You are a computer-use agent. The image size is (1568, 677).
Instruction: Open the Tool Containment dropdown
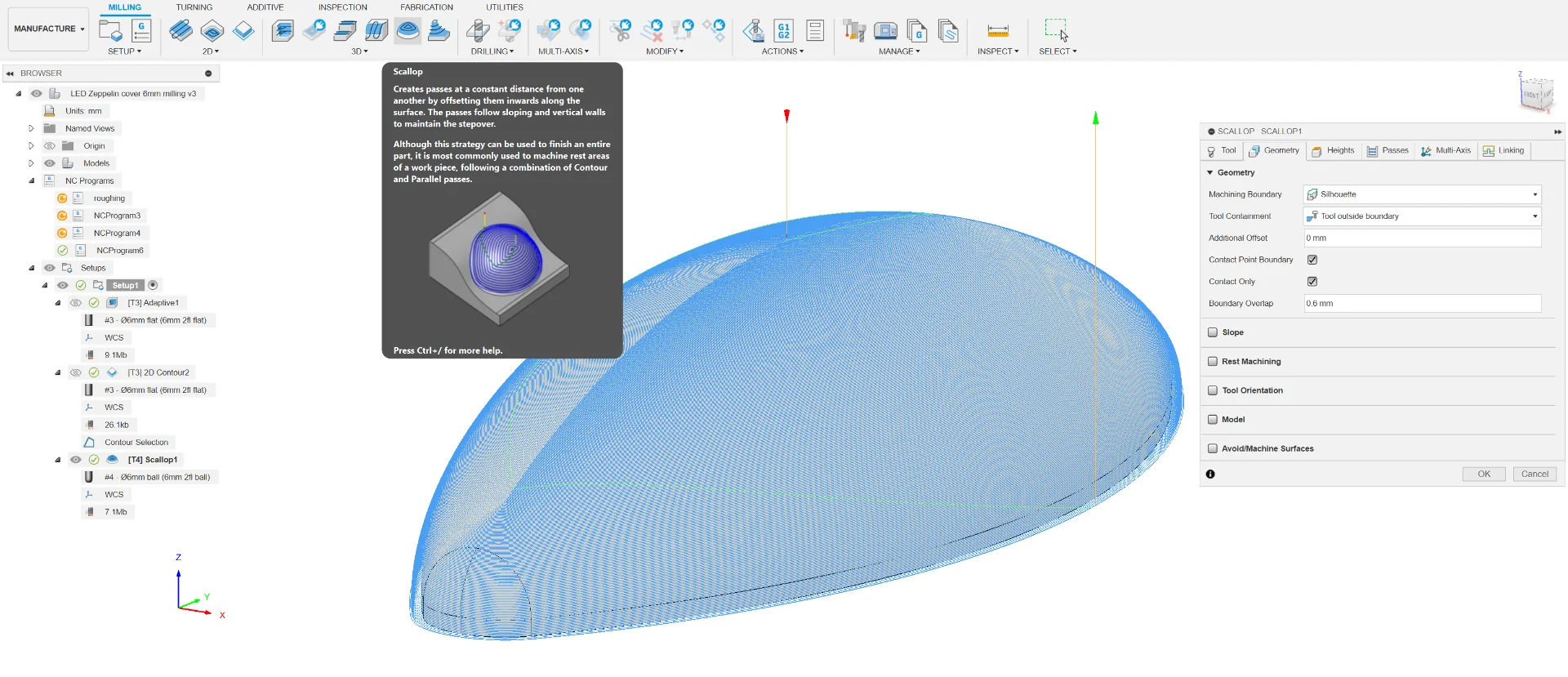(1422, 216)
